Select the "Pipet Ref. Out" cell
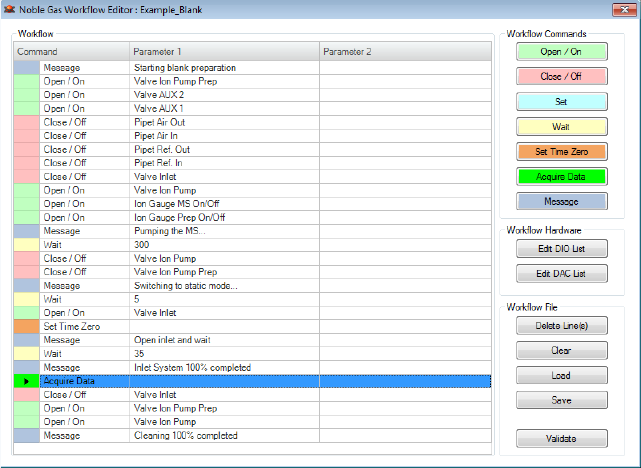This screenshot has height=468, width=641. point(224,150)
